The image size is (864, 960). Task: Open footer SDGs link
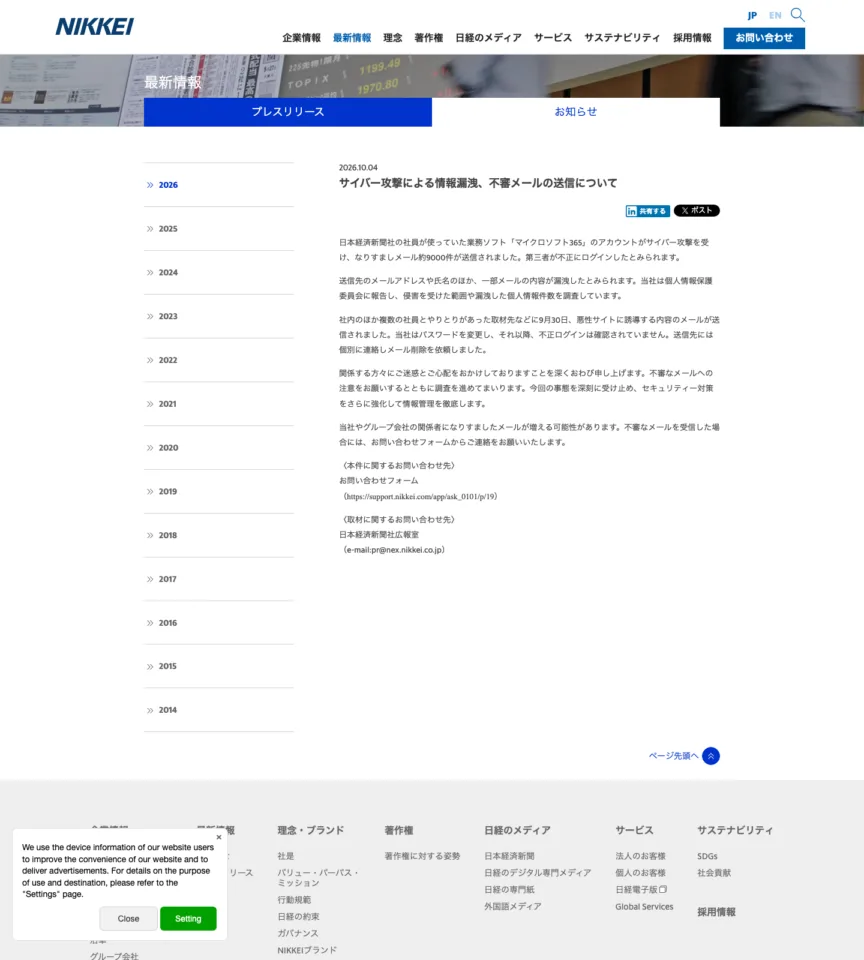[x=707, y=856]
